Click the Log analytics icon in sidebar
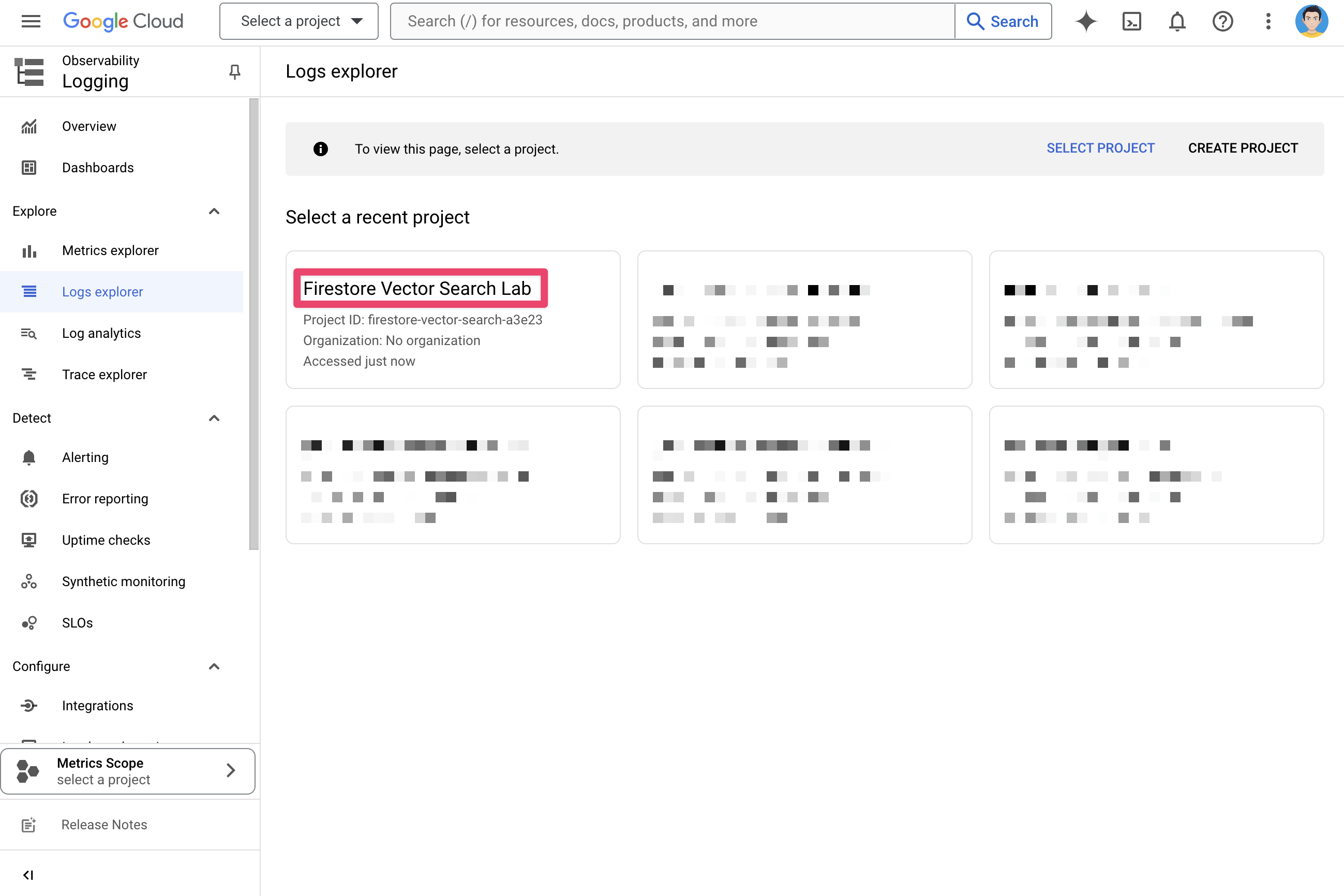Image resolution: width=1344 pixels, height=896 pixels. pos(29,333)
